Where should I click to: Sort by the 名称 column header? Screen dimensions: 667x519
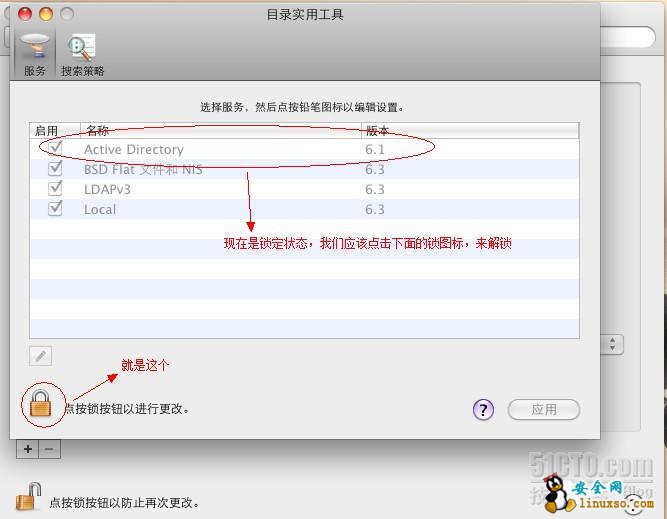point(220,130)
